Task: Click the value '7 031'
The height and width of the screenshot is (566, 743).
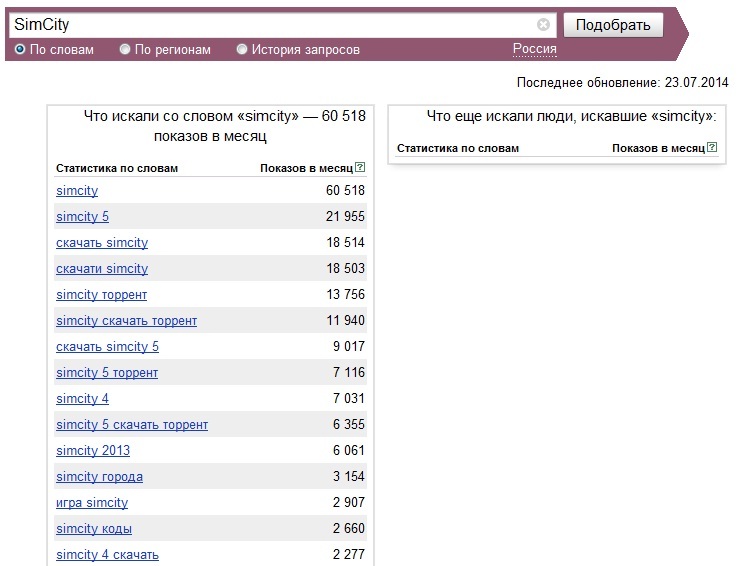Action: 349,399
